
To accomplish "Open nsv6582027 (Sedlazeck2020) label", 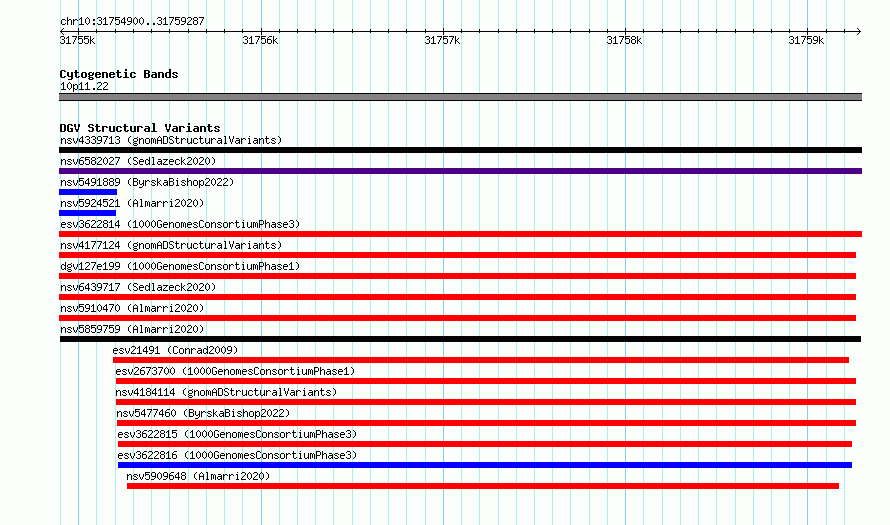I will (138, 161).
